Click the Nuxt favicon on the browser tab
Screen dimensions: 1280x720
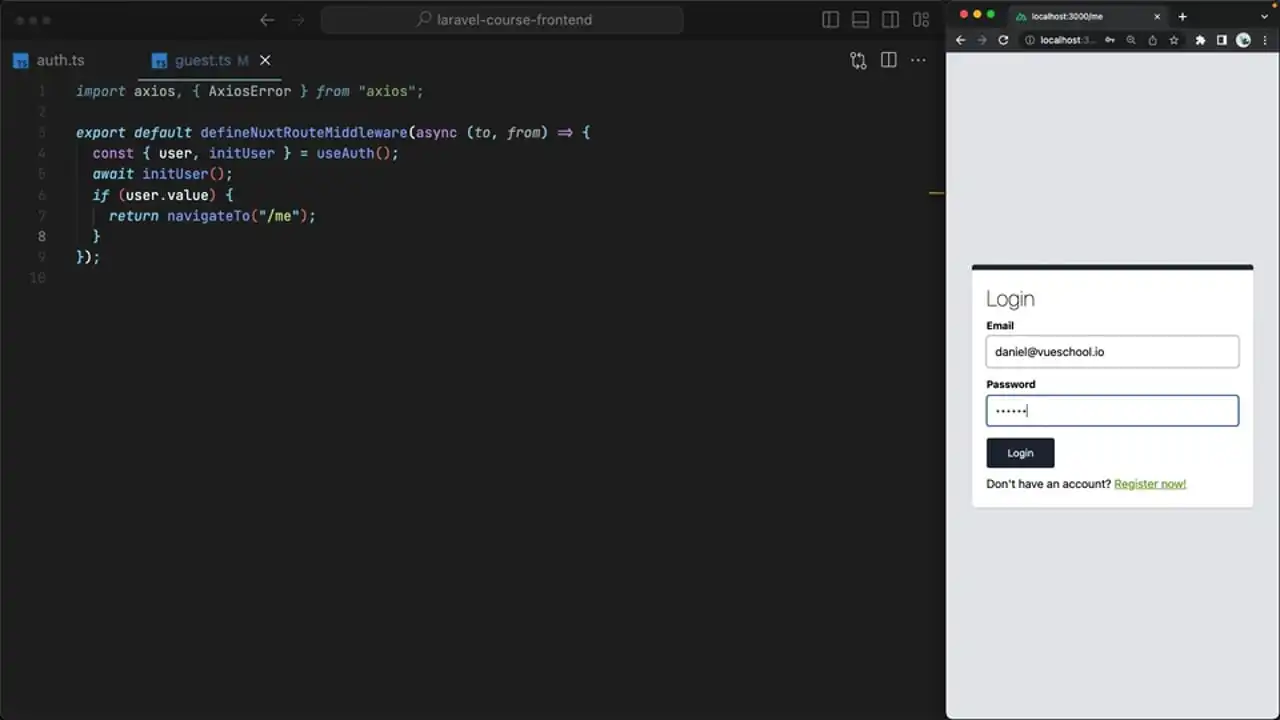1021,16
